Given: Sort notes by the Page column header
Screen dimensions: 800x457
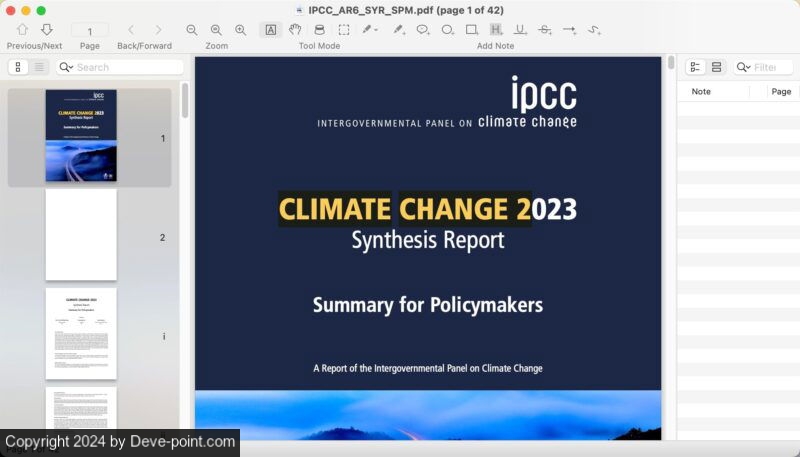Looking at the screenshot, I should [781, 91].
